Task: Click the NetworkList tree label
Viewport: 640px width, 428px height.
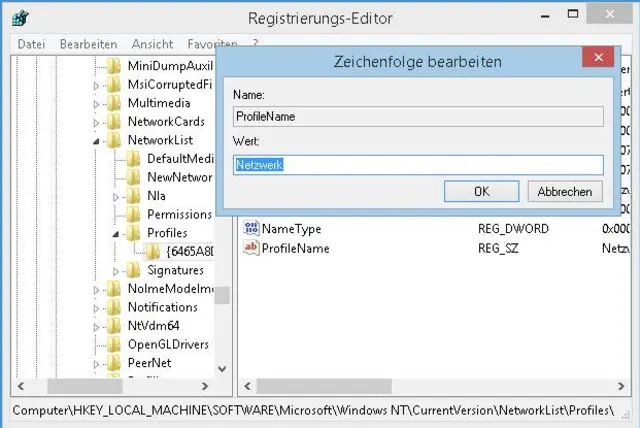Action: pos(160,140)
